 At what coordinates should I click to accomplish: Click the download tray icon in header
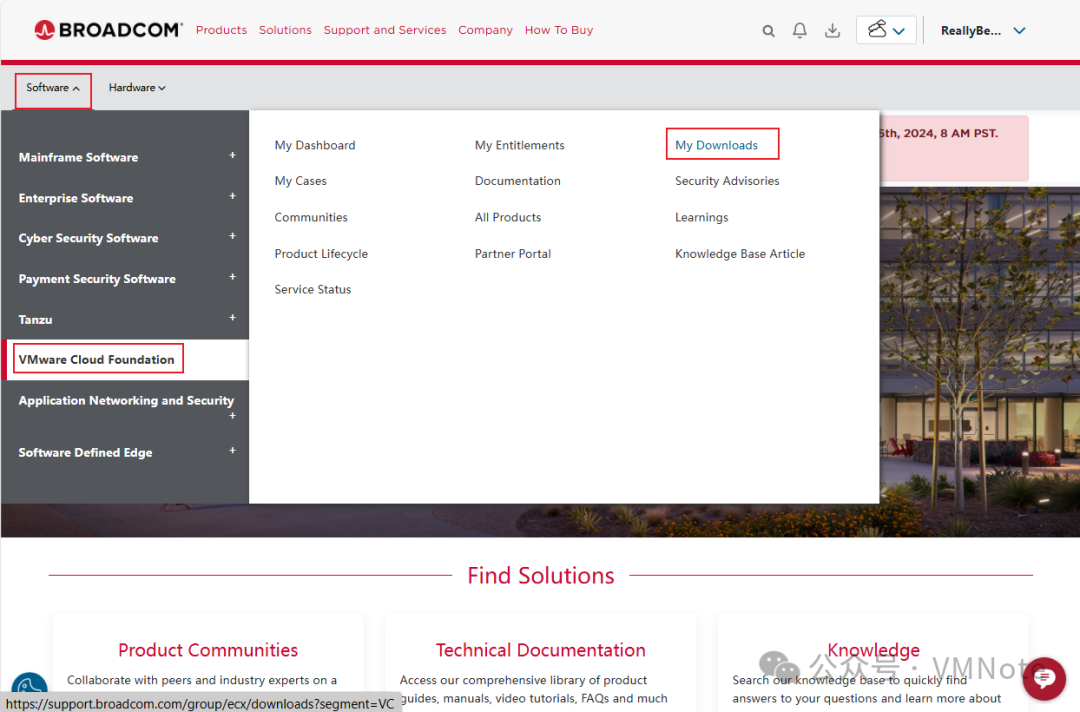pos(832,30)
